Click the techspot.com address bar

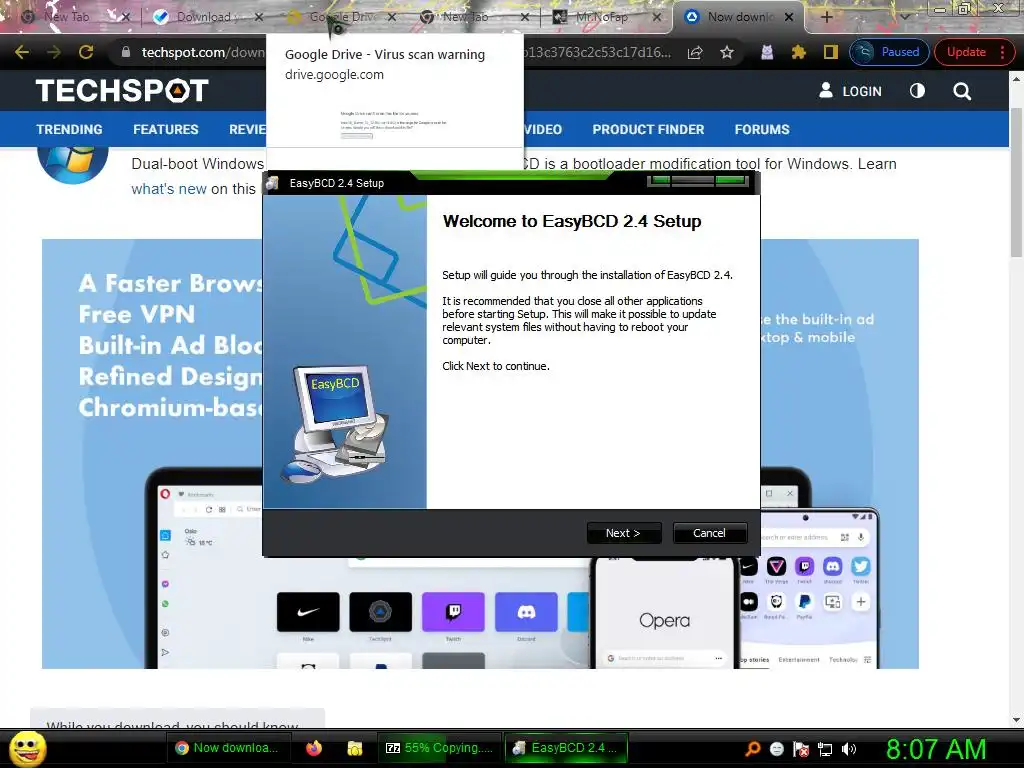(202, 52)
